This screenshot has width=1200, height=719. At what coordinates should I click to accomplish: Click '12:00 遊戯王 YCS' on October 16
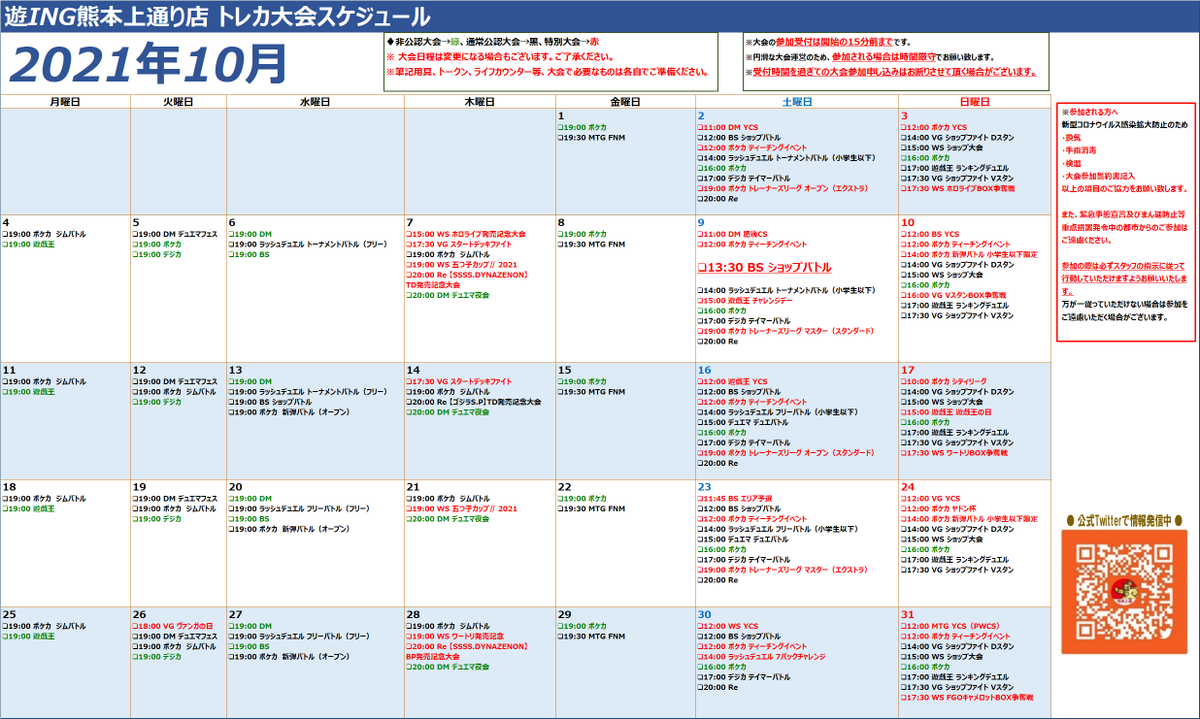[733, 381]
